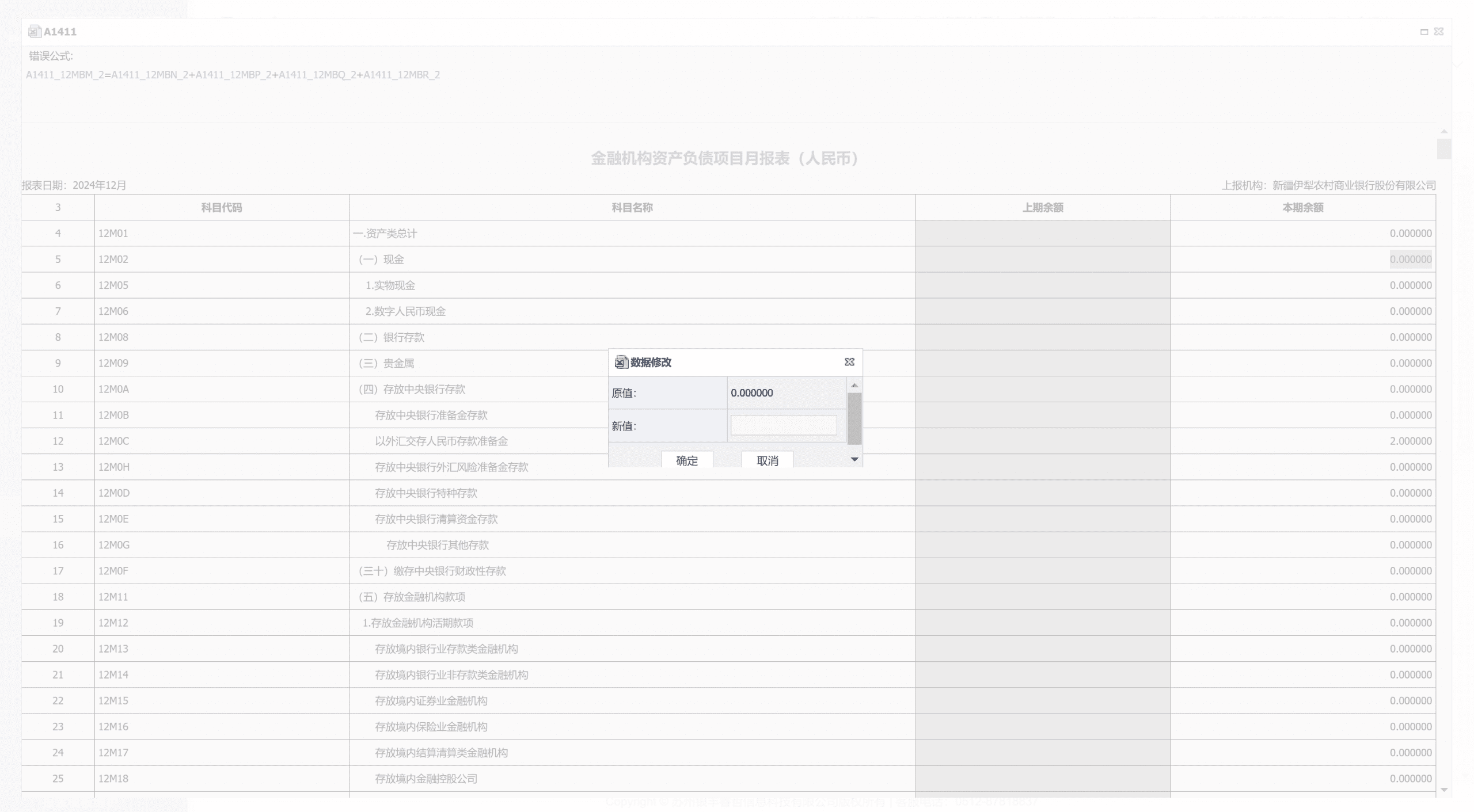Click the dialog scrollbar down arrow

click(854, 459)
